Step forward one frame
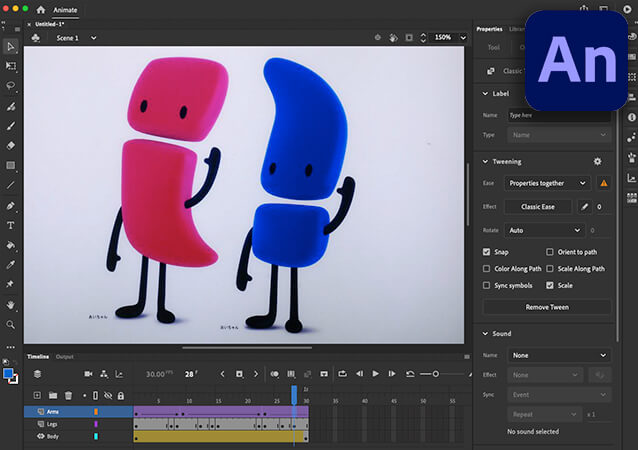The image size is (638, 450). point(392,374)
